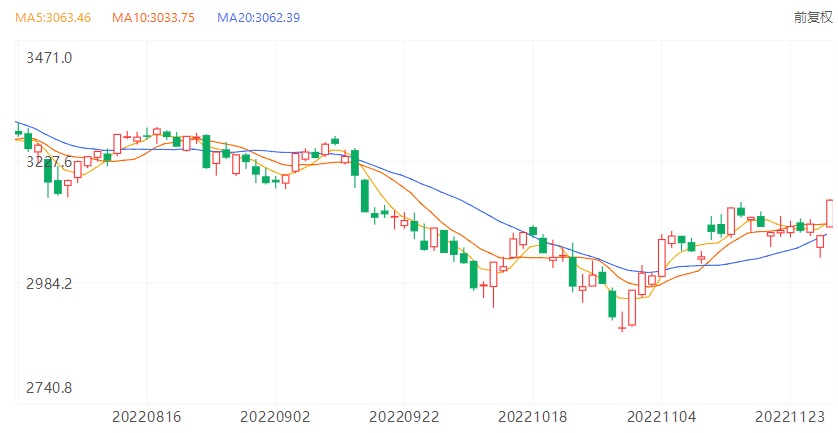Click the 20220922 date on the axis
This screenshot has width=838, height=433.
click(404, 415)
